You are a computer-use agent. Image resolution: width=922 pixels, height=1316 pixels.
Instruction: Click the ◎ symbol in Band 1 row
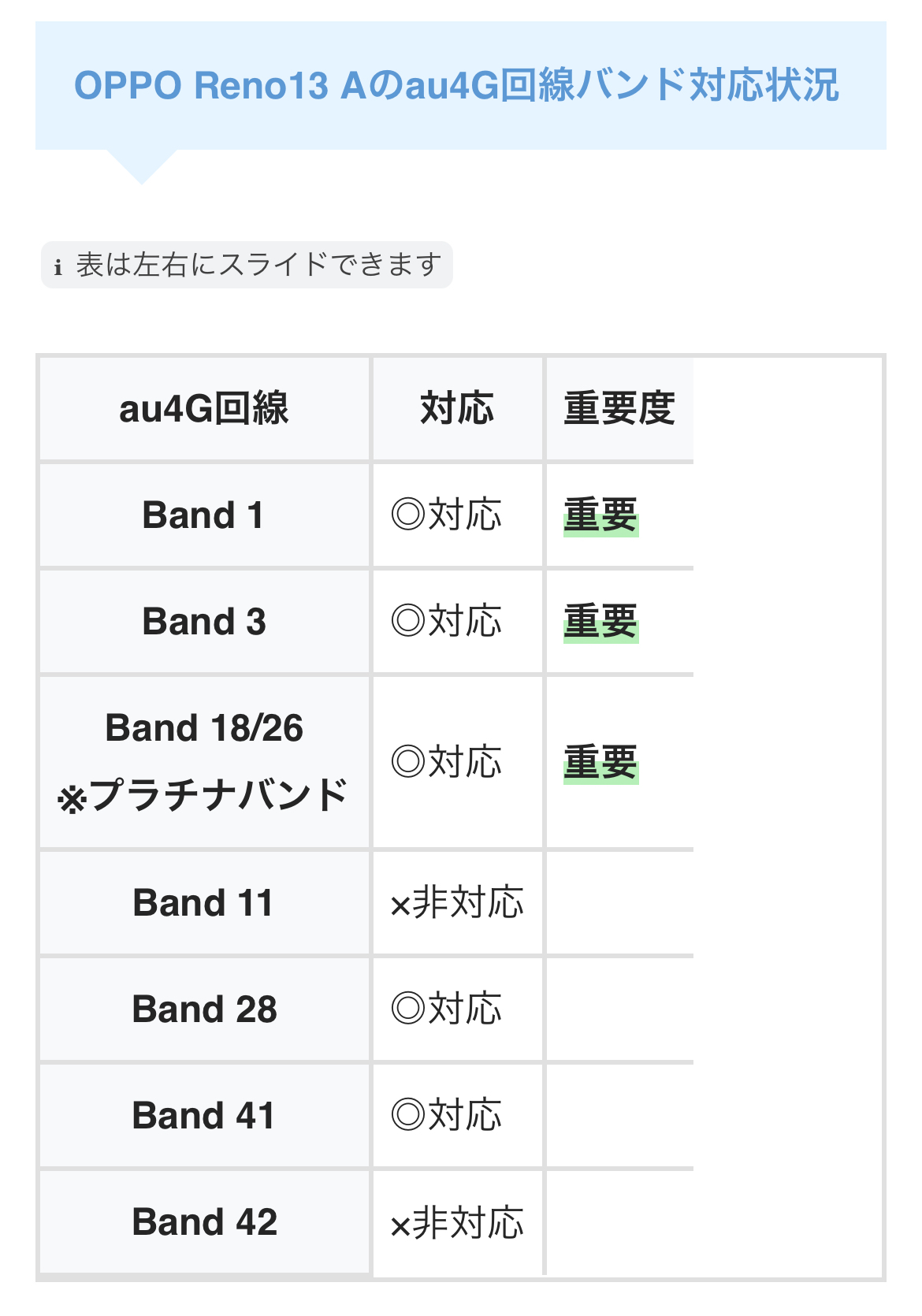click(407, 515)
